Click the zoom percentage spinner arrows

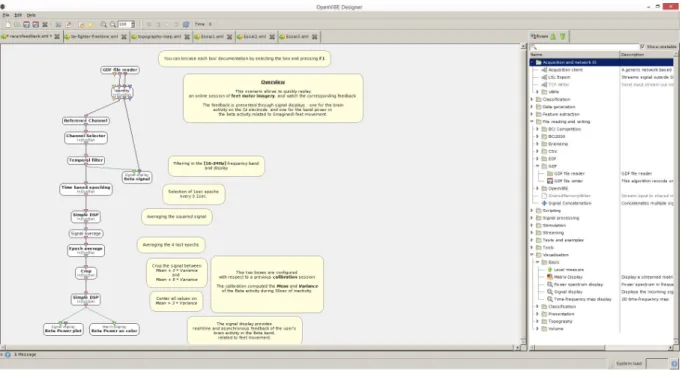(x=133, y=24)
